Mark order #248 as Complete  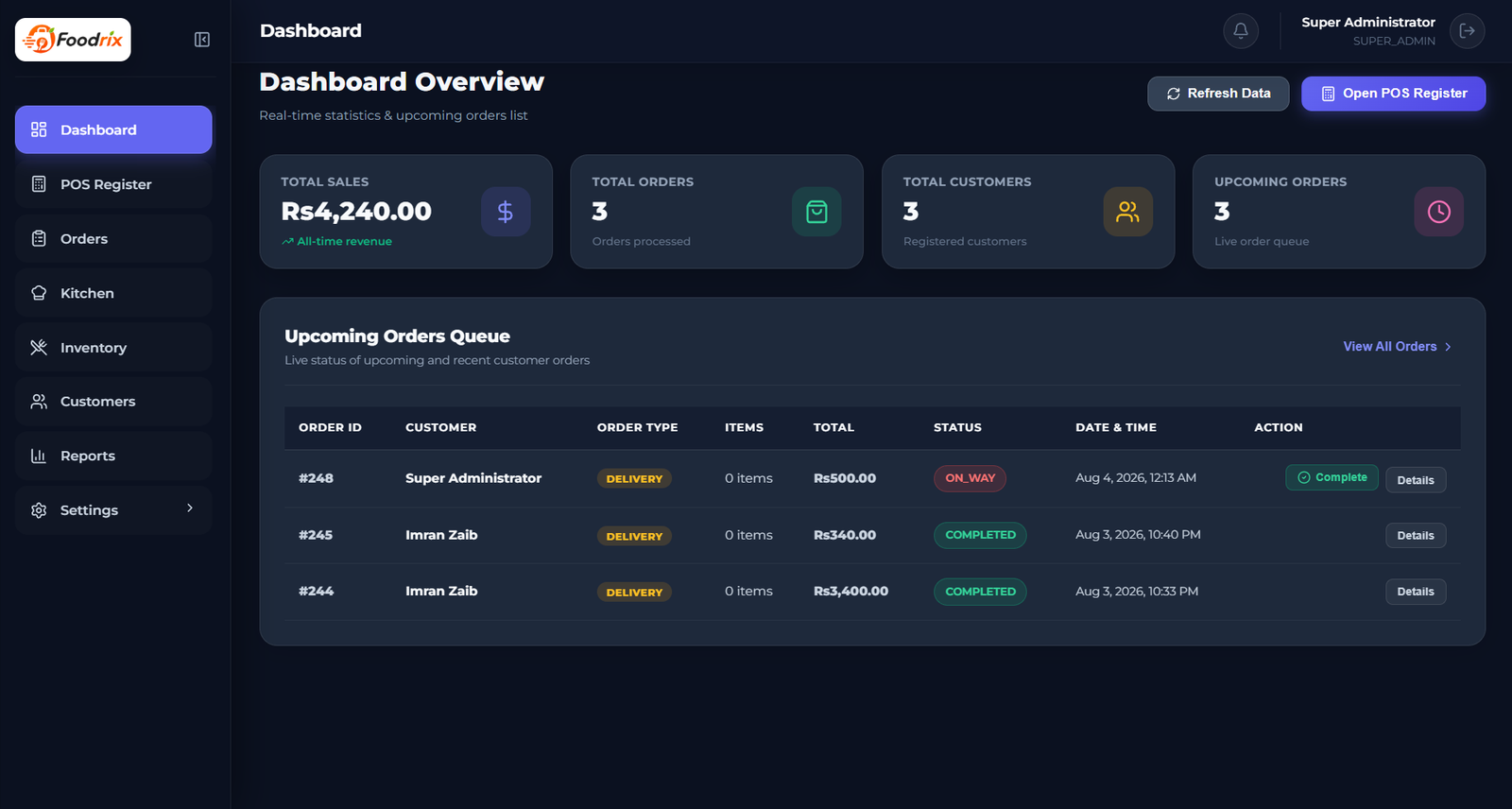1332,477
